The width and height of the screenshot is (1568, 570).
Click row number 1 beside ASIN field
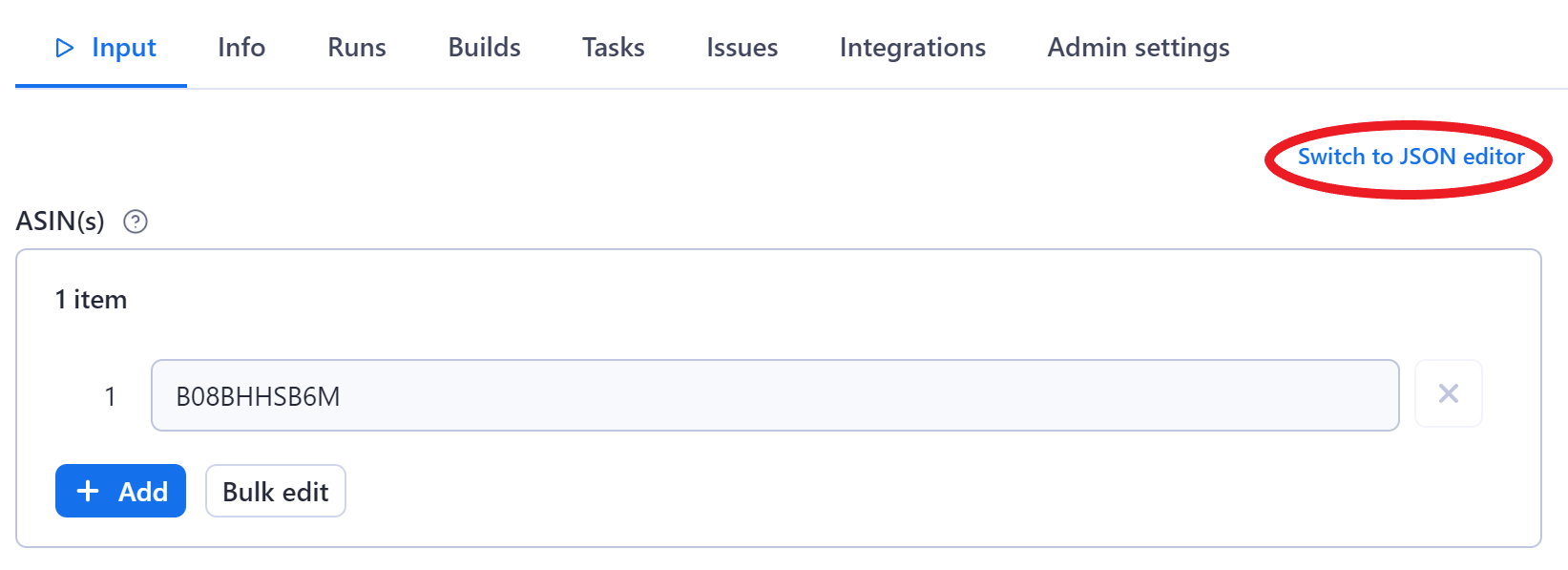tap(110, 396)
